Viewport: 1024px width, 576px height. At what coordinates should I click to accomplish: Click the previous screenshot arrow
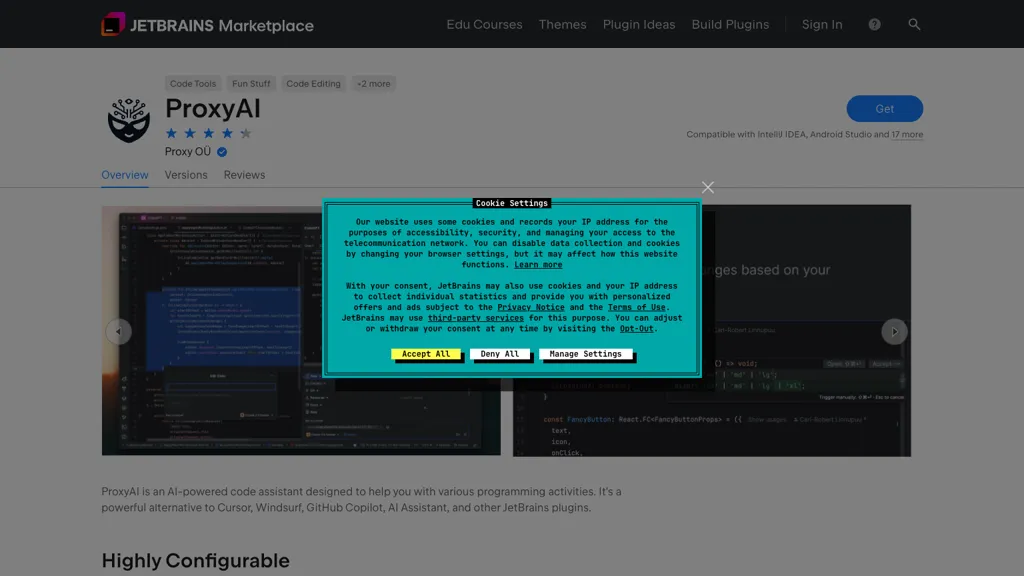coord(119,331)
